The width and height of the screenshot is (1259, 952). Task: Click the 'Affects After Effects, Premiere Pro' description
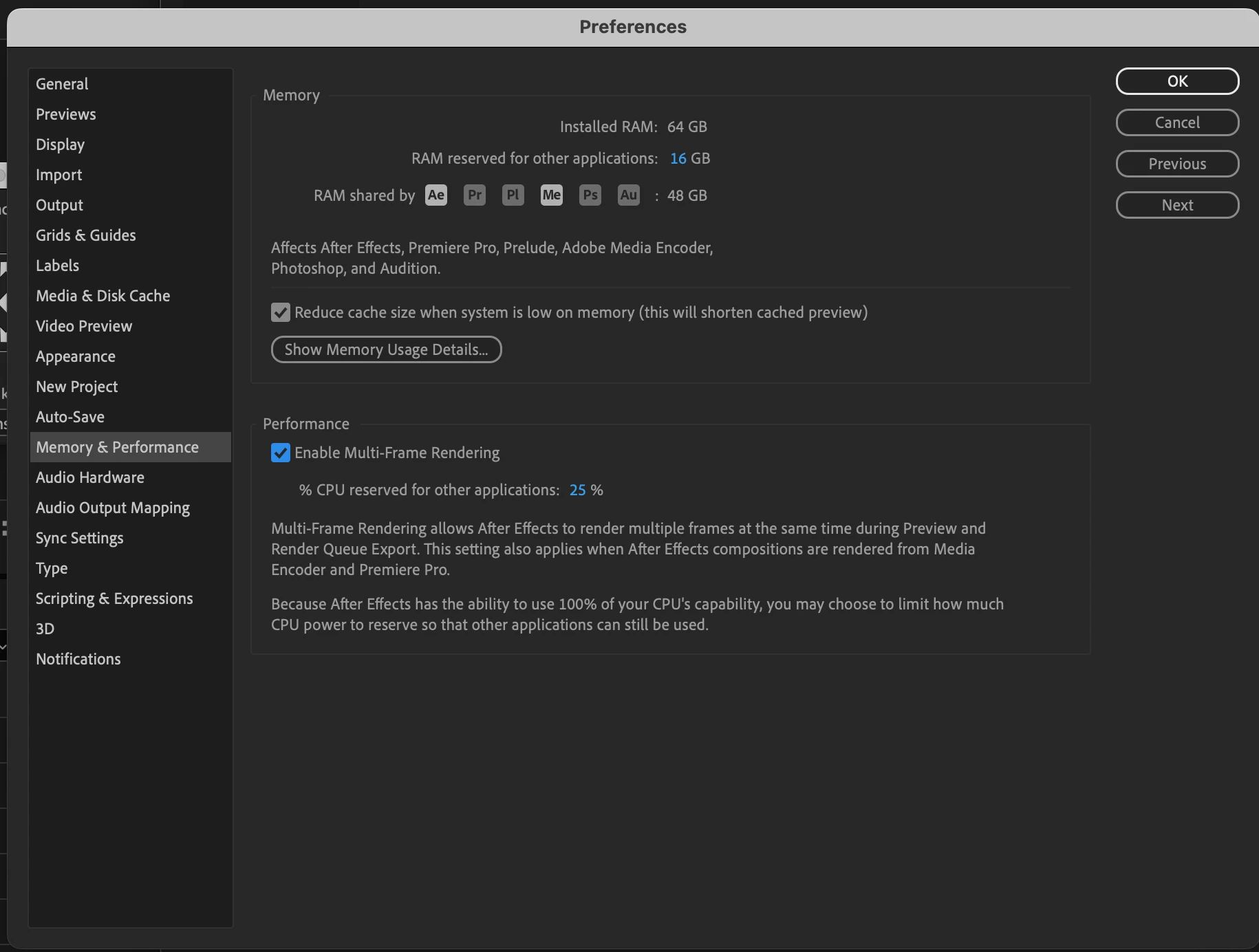[x=492, y=258]
